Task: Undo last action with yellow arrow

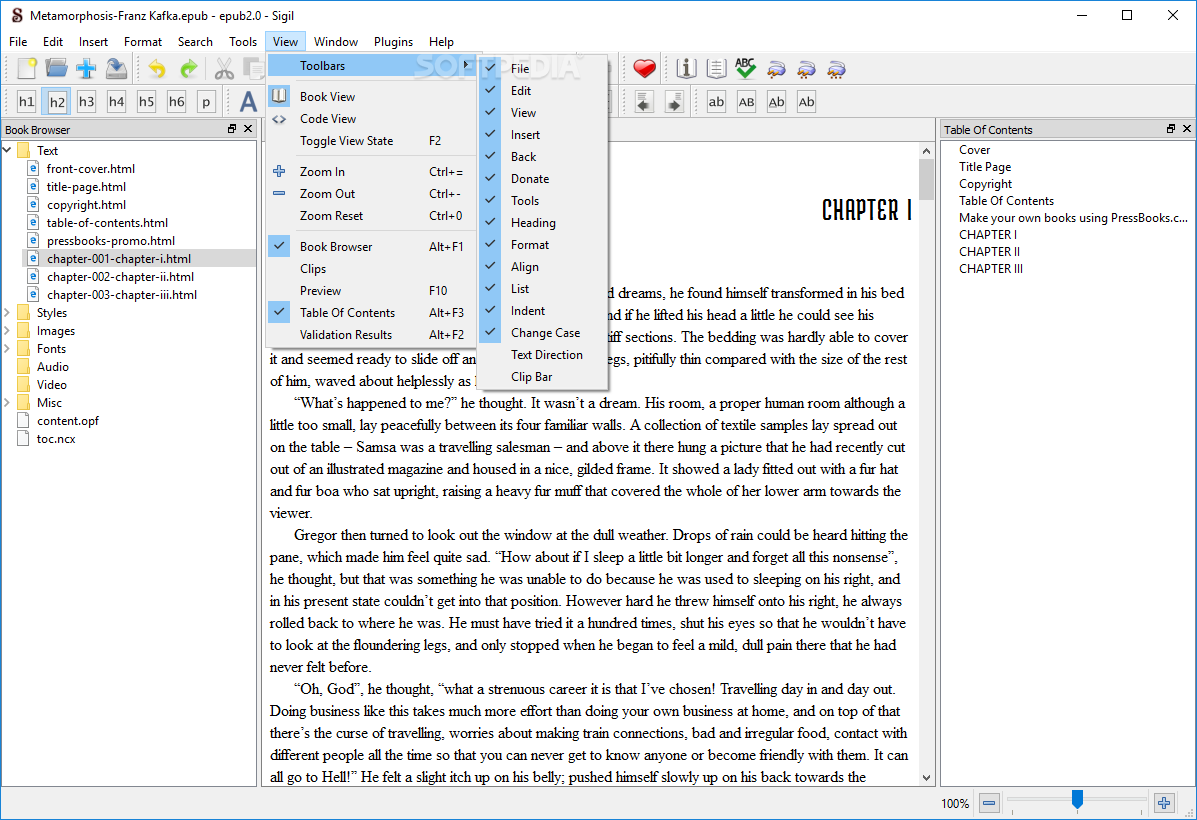Action: [157, 69]
